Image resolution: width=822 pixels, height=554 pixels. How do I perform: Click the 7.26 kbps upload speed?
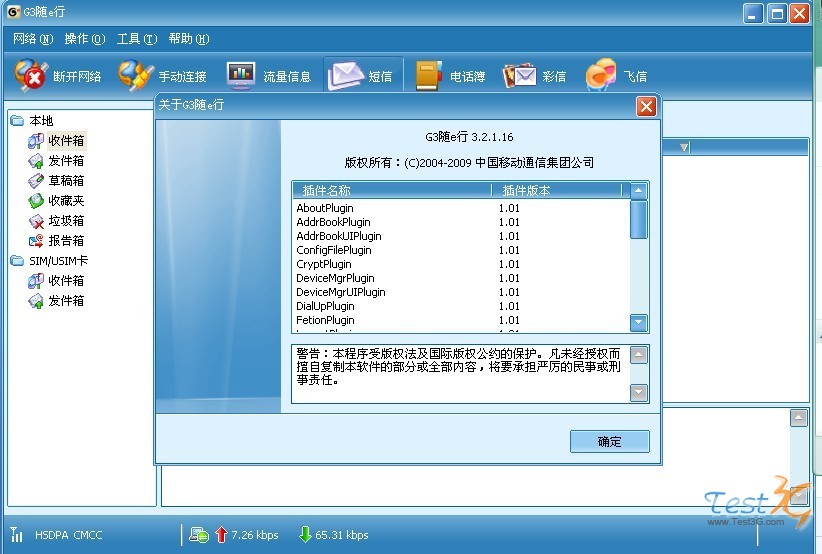pyautogui.click(x=255, y=535)
